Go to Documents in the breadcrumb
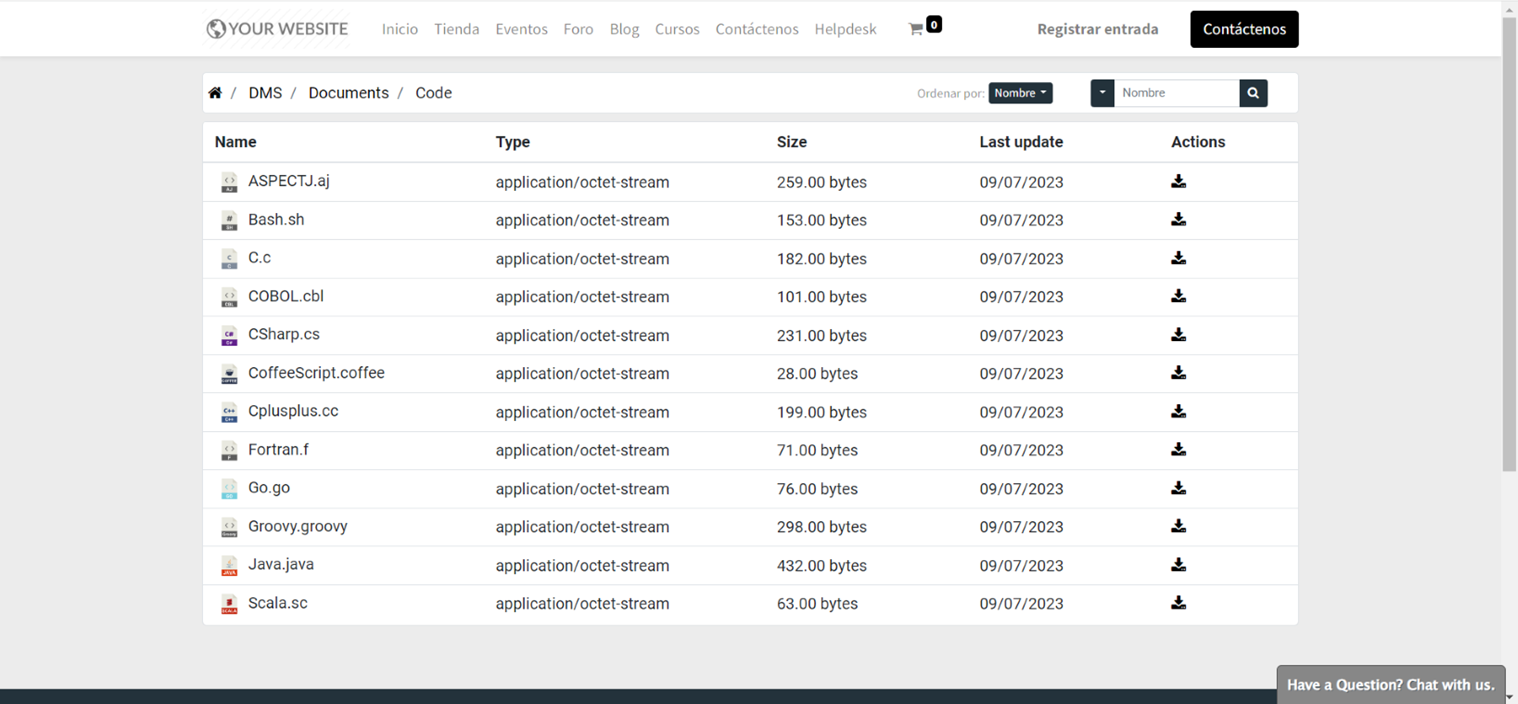 [x=348, y=93]
